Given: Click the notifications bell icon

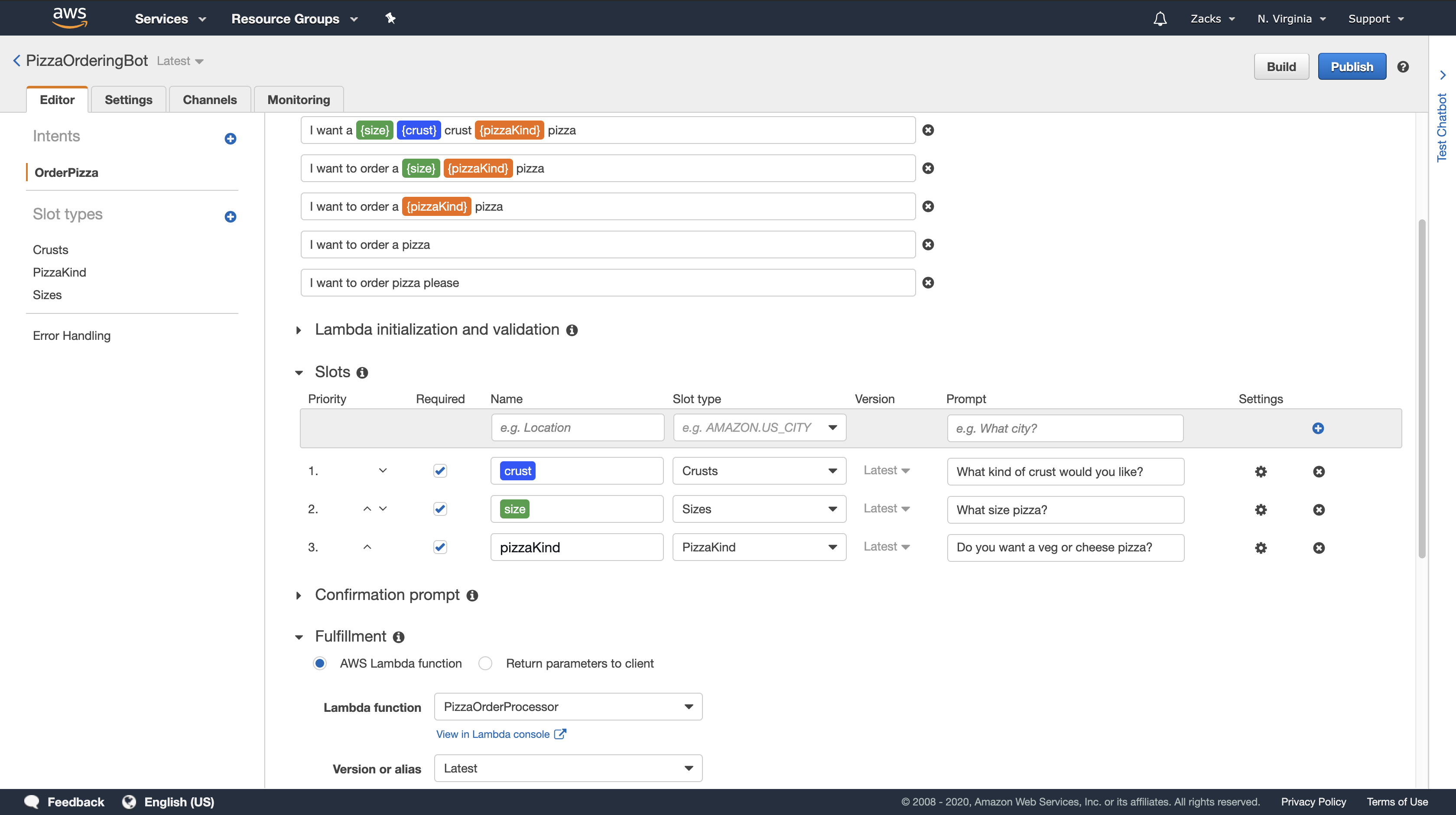Looking at the screenshot, I should pyautogui.click(x=1160, y=19).
